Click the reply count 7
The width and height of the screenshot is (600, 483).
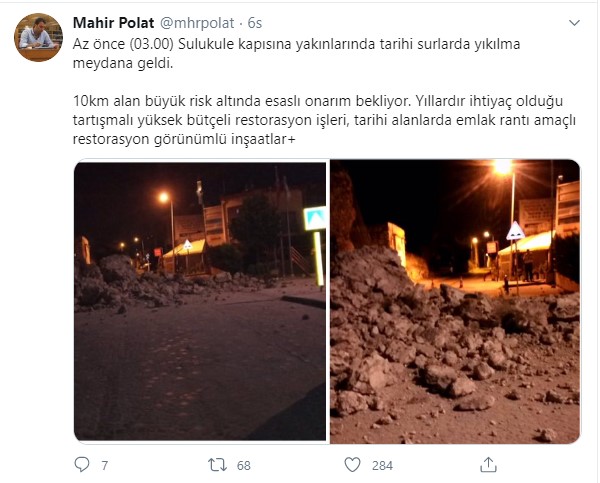[104, 465]
